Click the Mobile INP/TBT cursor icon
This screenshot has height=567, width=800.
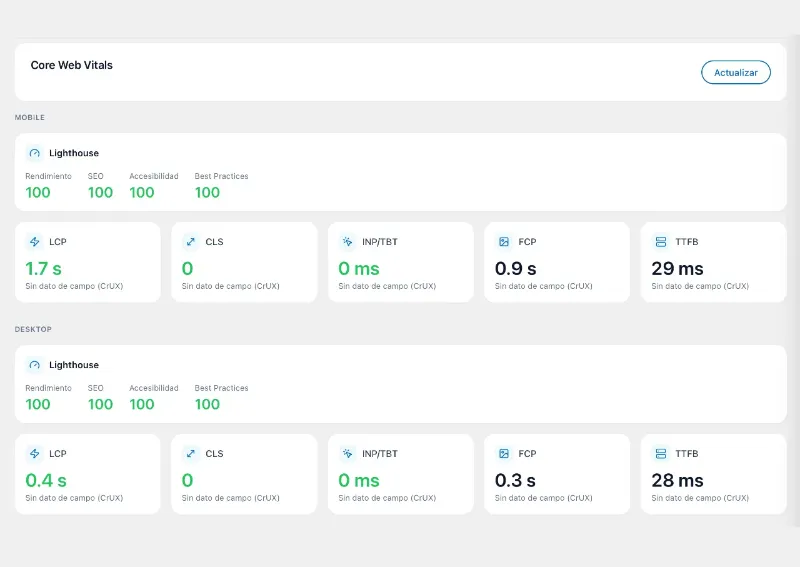pos(347,242)
